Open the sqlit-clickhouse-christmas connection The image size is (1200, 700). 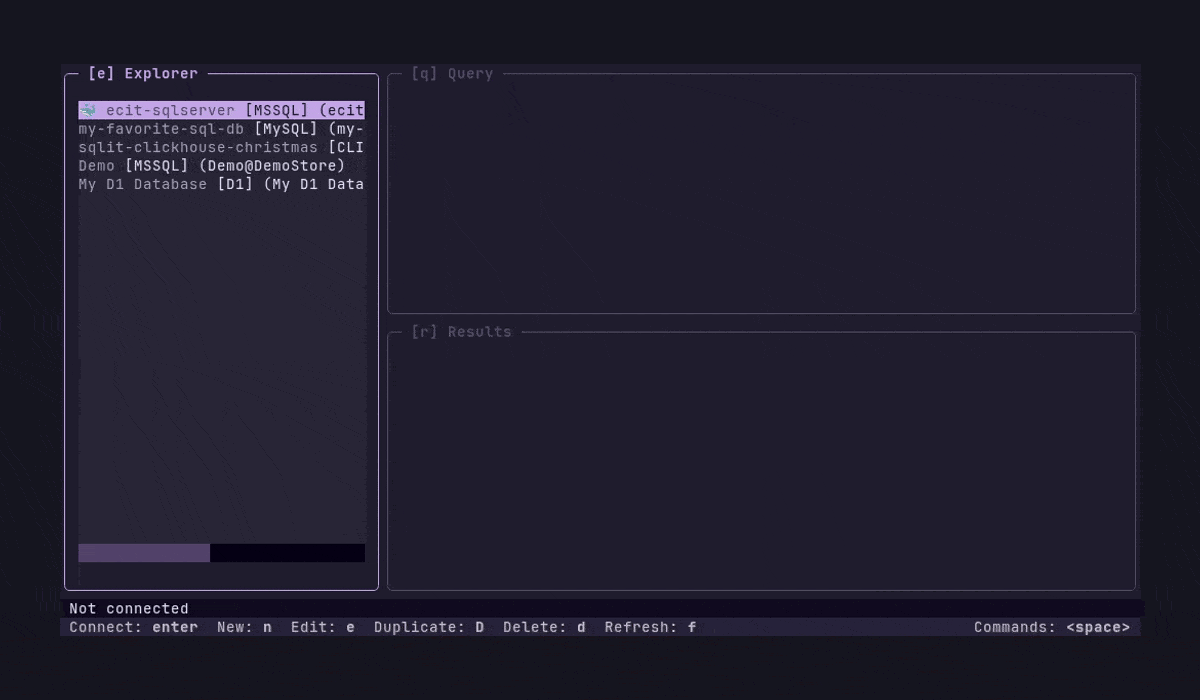click(x=200, y=146)
